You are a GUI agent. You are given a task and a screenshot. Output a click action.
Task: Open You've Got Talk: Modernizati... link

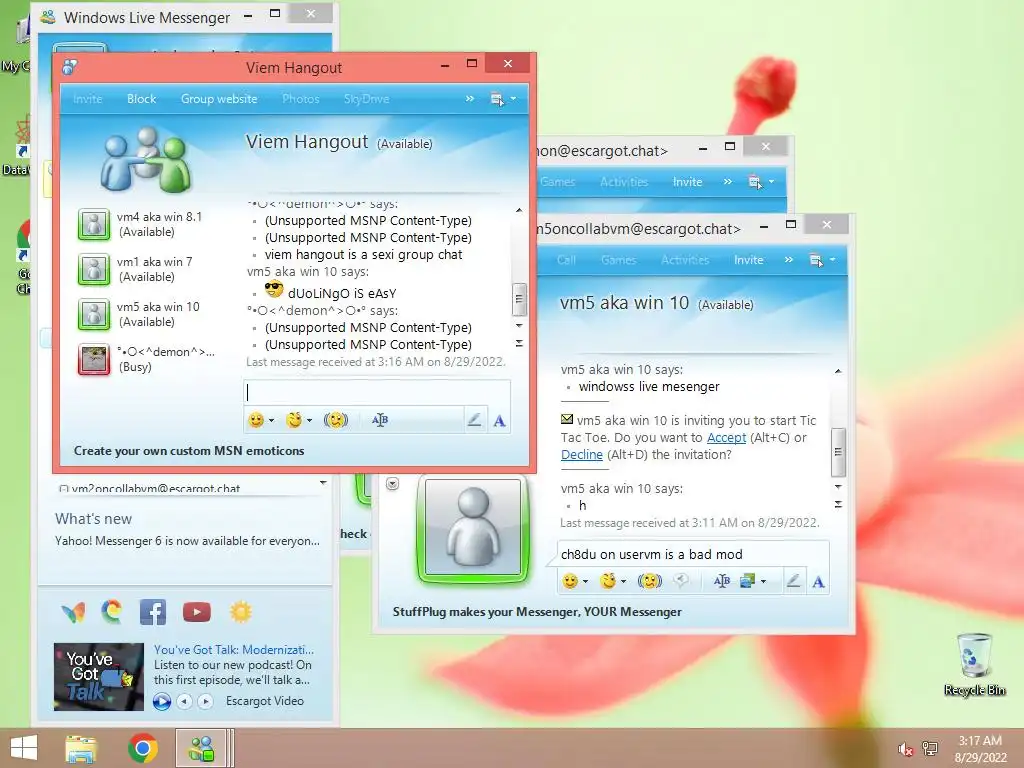[x=234, y=650]
